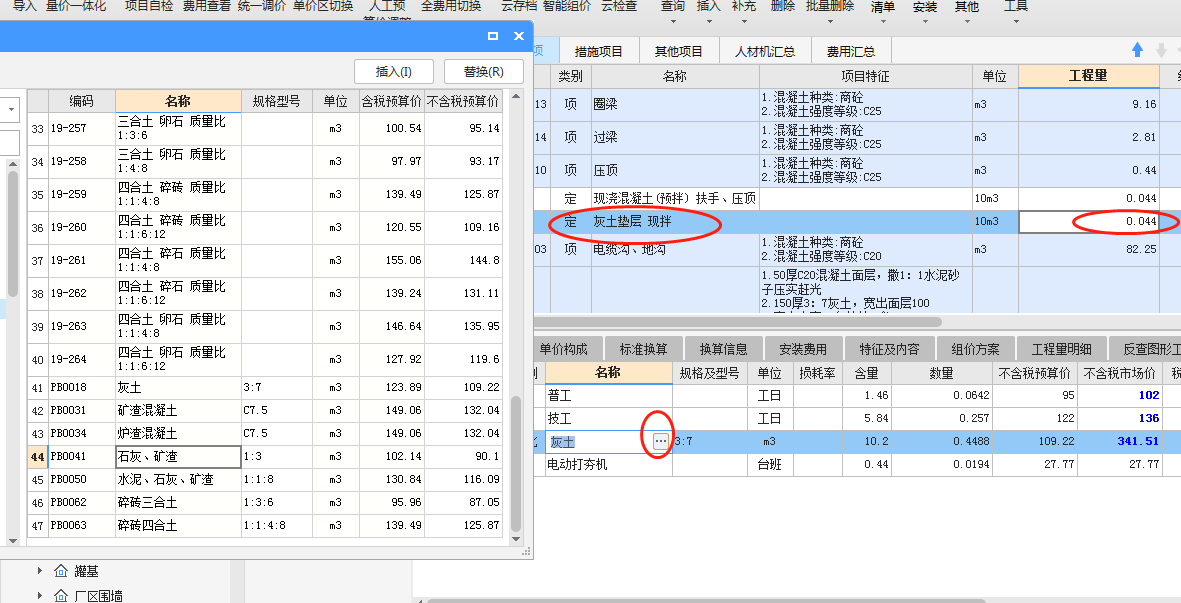Image resolution: width=1181 pixels, height=603 pixels.
Task: Open the 插入 toolbar item
Action: (x=709, y=7)
